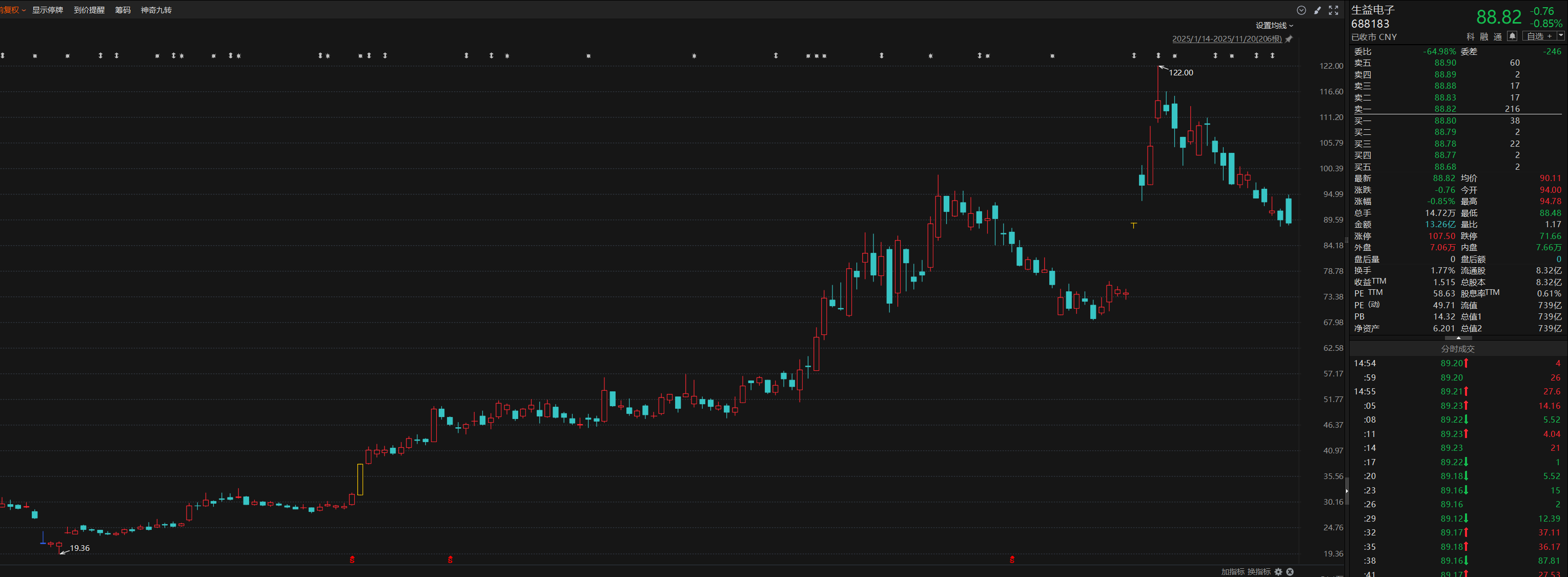The height and width of the screenshot is (577, 1568).
Task: Close indicator panel with X icon
Action: coord(1290,571)
